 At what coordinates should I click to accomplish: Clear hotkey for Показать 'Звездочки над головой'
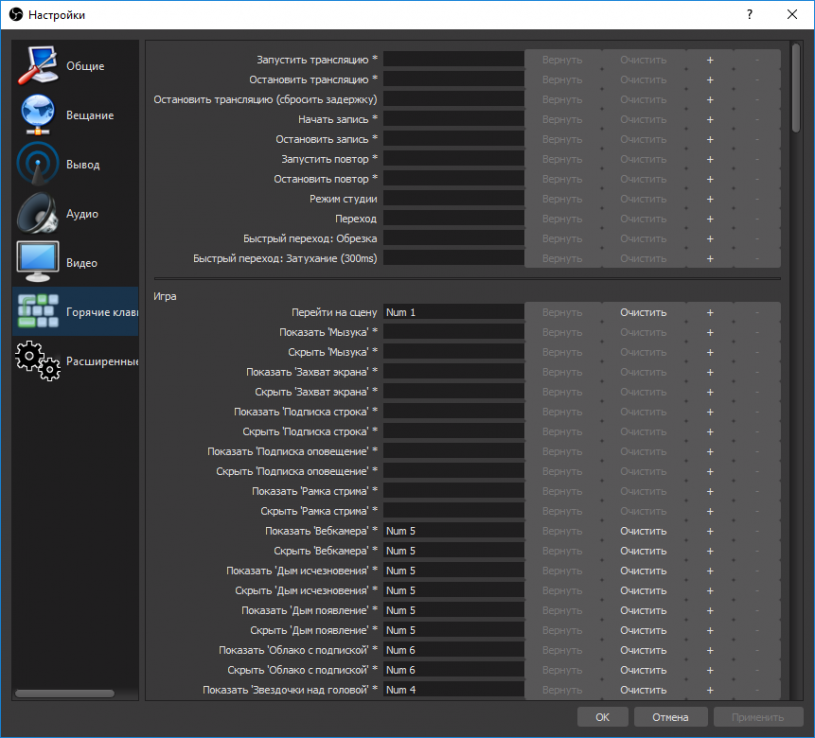[643, 690]
